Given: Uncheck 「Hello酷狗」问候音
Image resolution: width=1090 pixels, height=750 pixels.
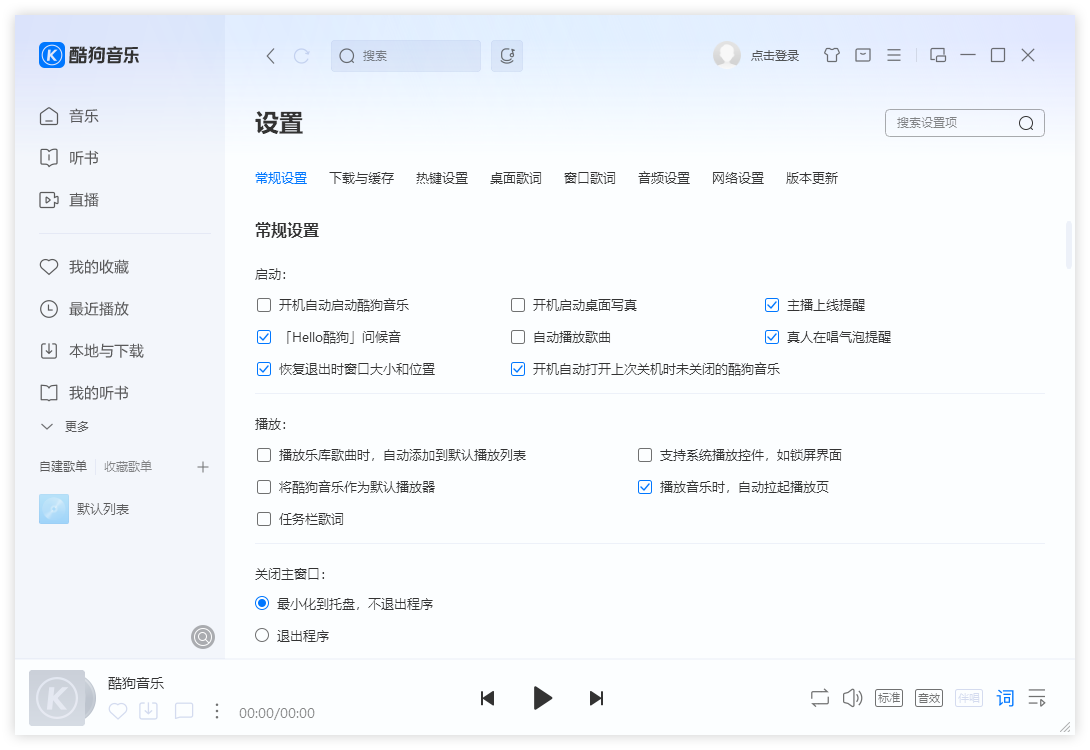Looking at the screenshot, I should click(x=264, y=337).
